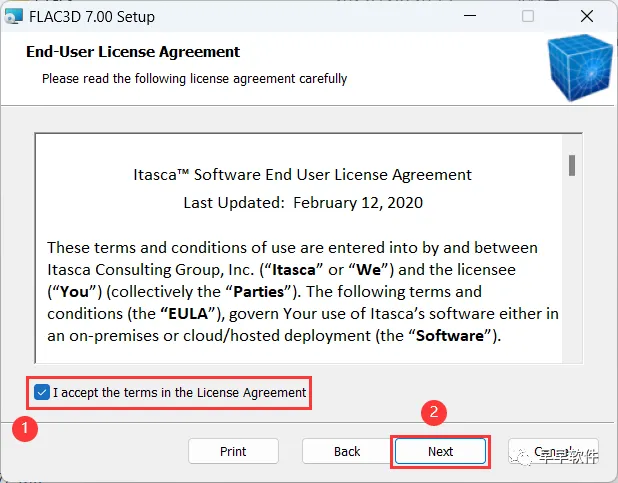Screen dimensions: 618x483
Task: Click the bold word 'Software' in the agreement
Action: (x=450, y=336)
